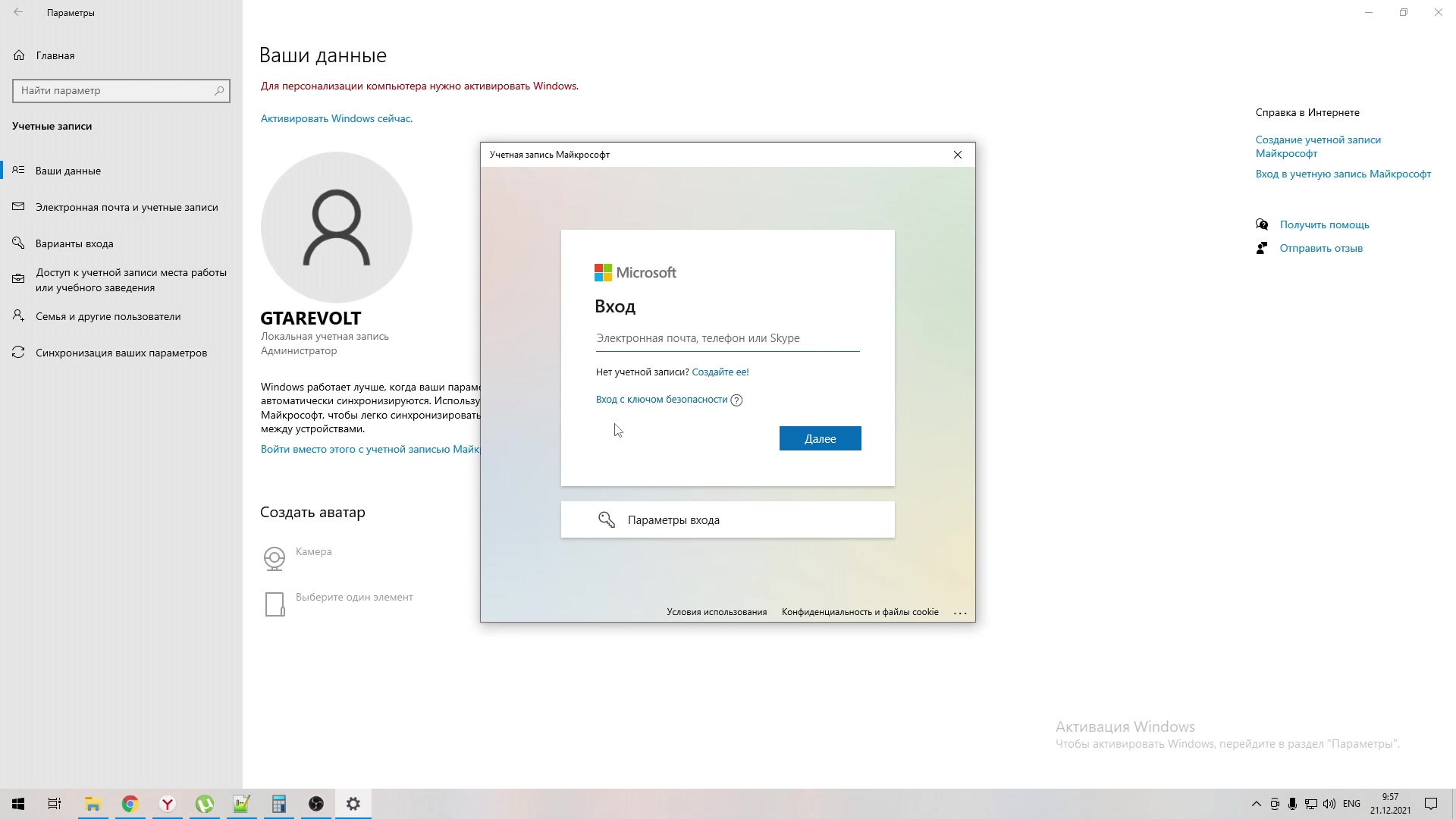1456x819 pixels.
Task: Click Отправить отзыв link
Action: 1321,248
